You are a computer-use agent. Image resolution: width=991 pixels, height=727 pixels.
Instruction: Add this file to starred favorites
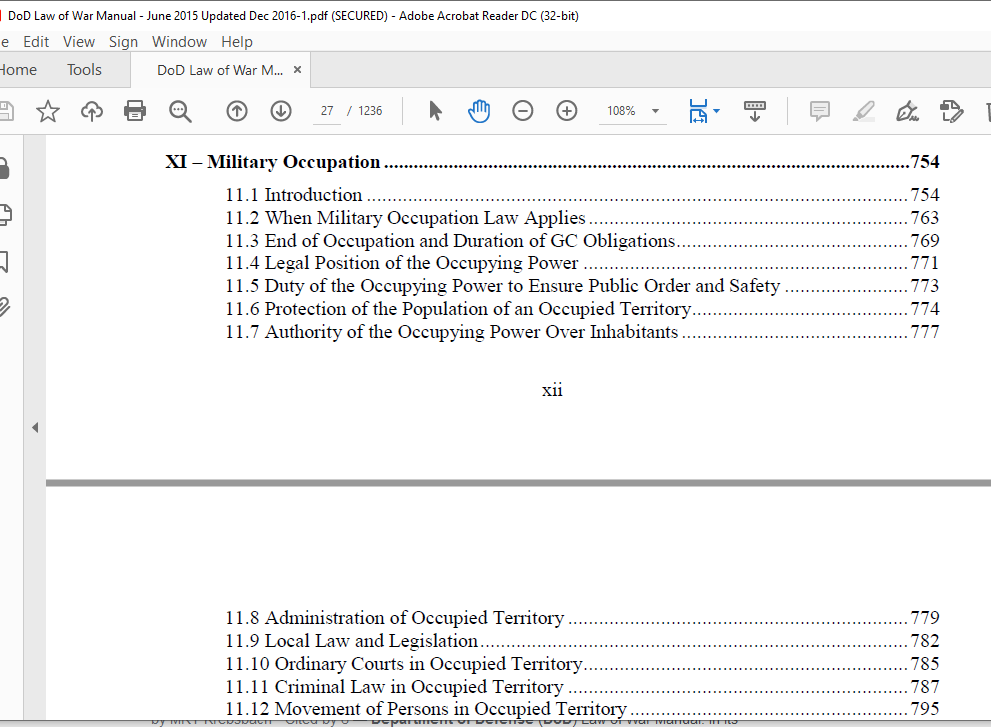pos(47,111)
